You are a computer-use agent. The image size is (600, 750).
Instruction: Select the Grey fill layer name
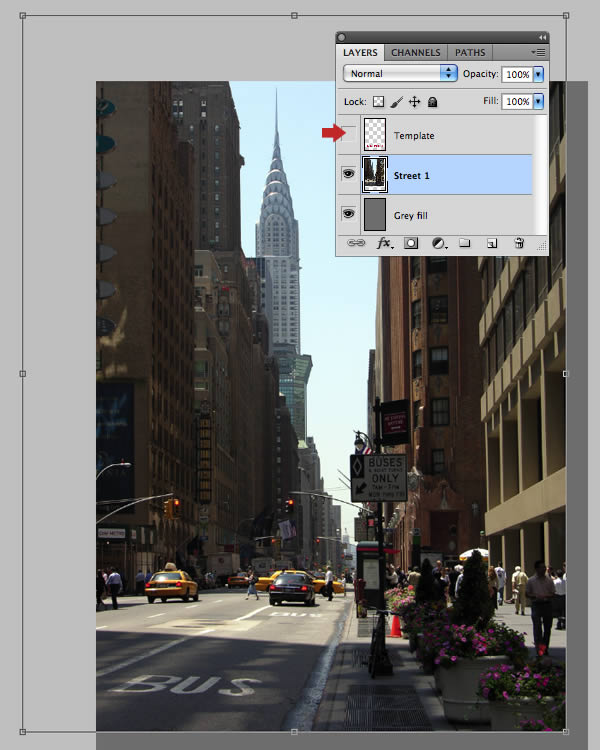click(x=411, y=216)
